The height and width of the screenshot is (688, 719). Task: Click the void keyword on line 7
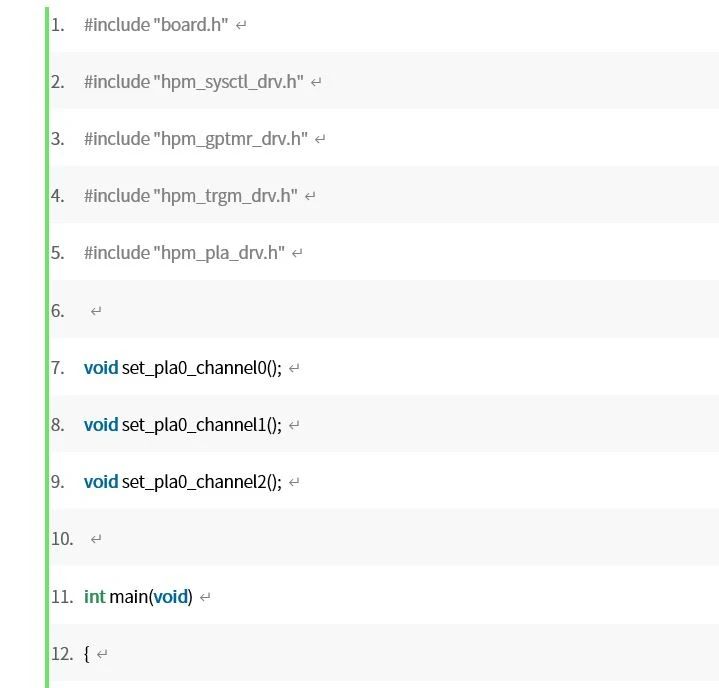tap(101, 368)
